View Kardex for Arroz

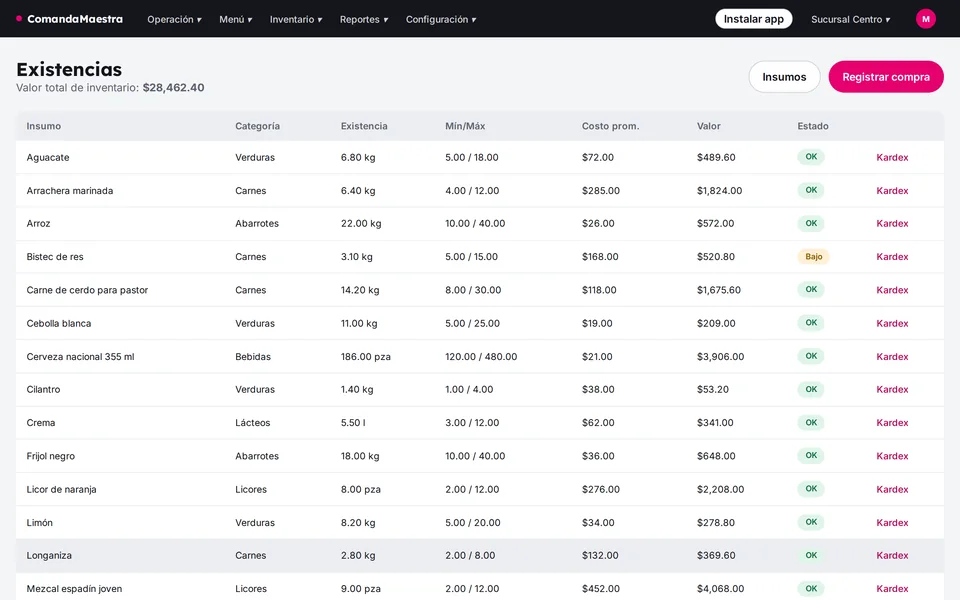pos(892,223)
